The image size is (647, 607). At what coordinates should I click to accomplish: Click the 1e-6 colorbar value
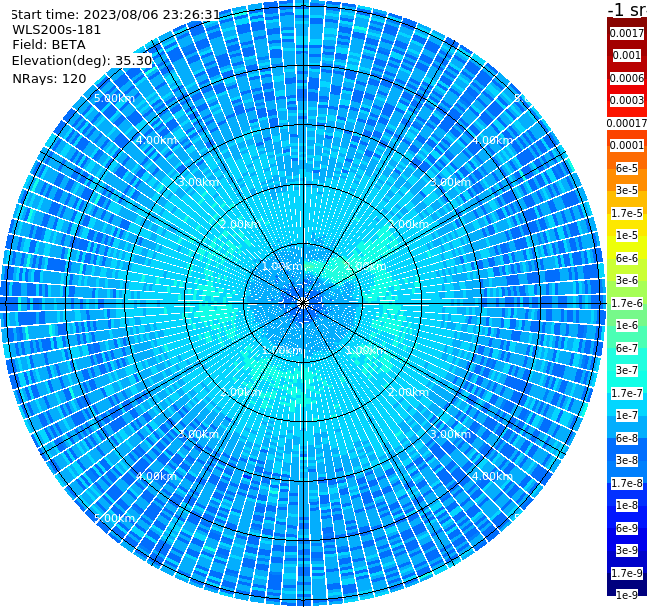click(627, 325)
